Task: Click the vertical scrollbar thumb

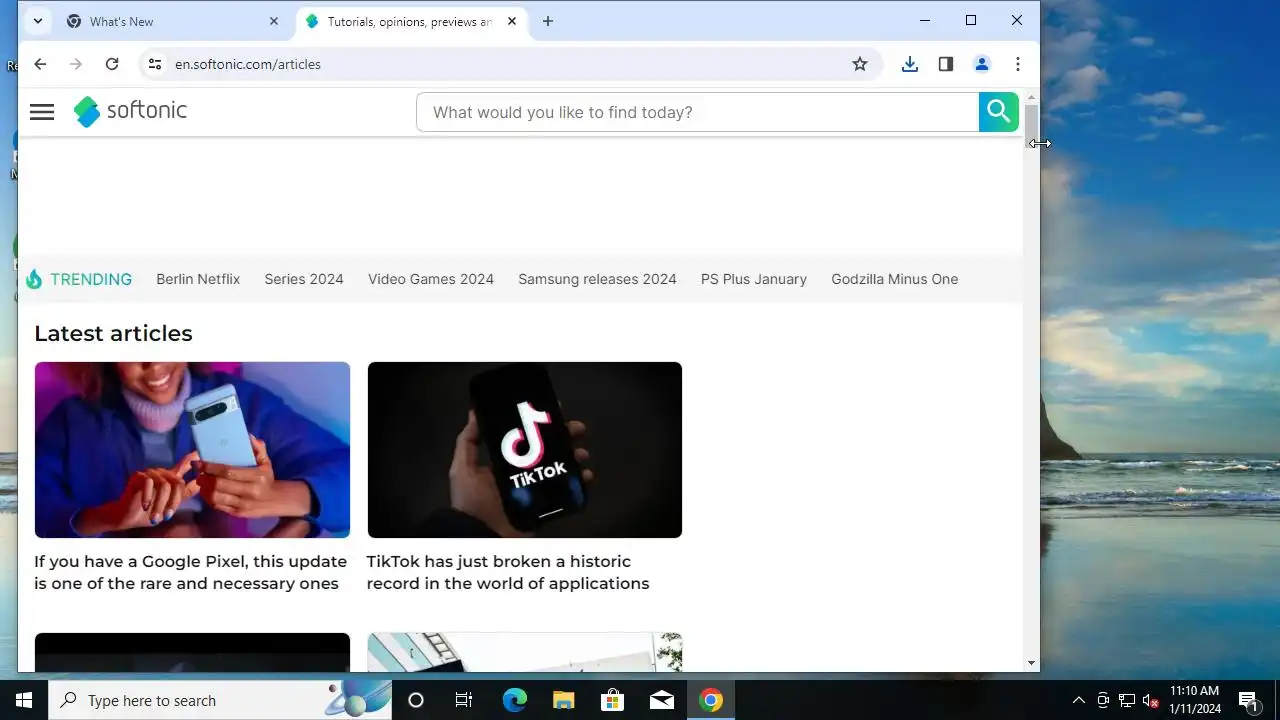Action: pos(1031,127)
